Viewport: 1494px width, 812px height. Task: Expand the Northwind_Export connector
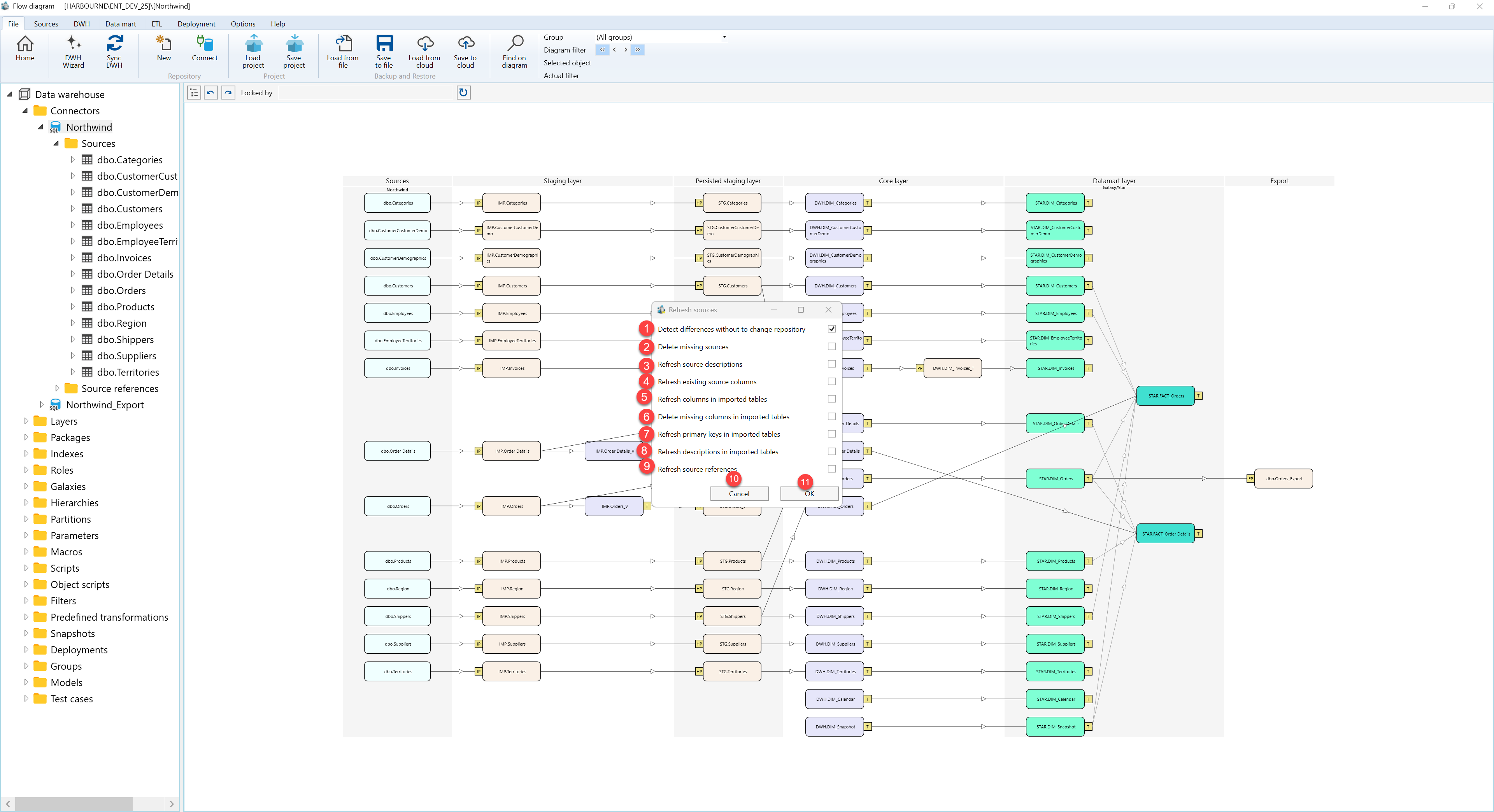(41, 404)
